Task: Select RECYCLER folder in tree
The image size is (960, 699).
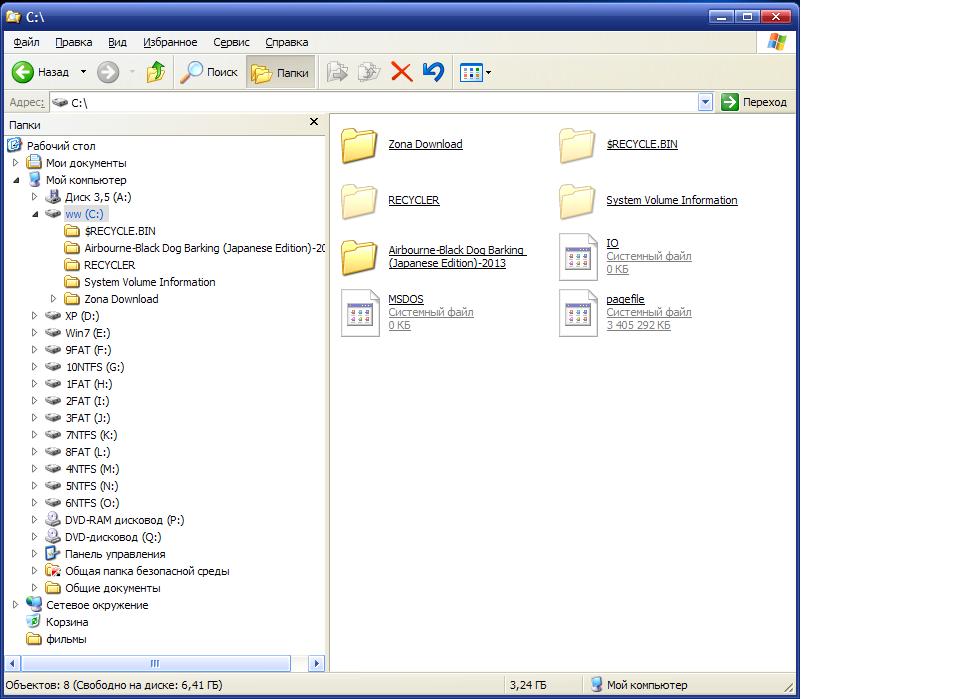Action: pos(110,265)
